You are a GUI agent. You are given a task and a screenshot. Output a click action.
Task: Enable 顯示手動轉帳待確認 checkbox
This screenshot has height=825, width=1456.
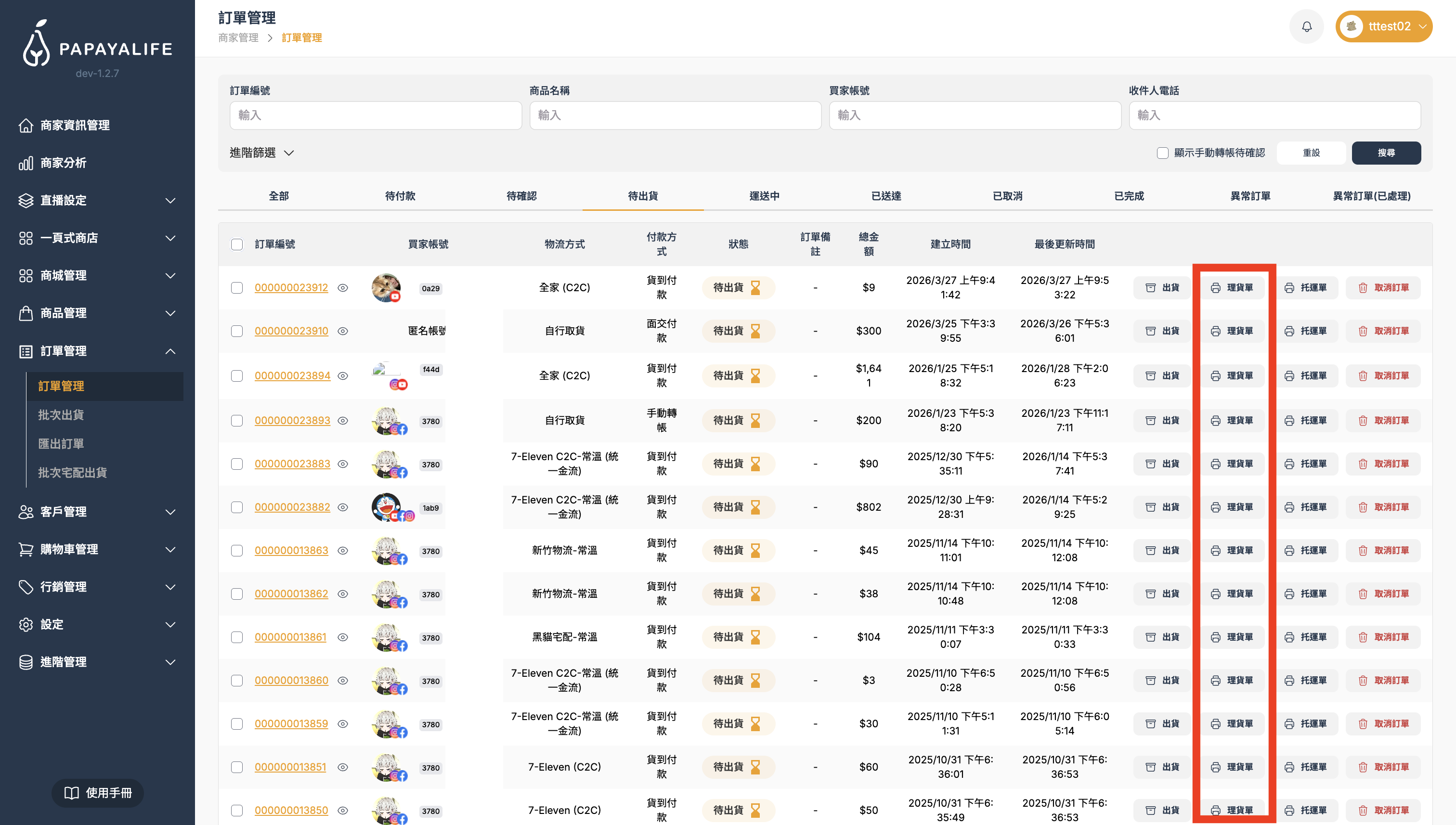coord(1162,153)
